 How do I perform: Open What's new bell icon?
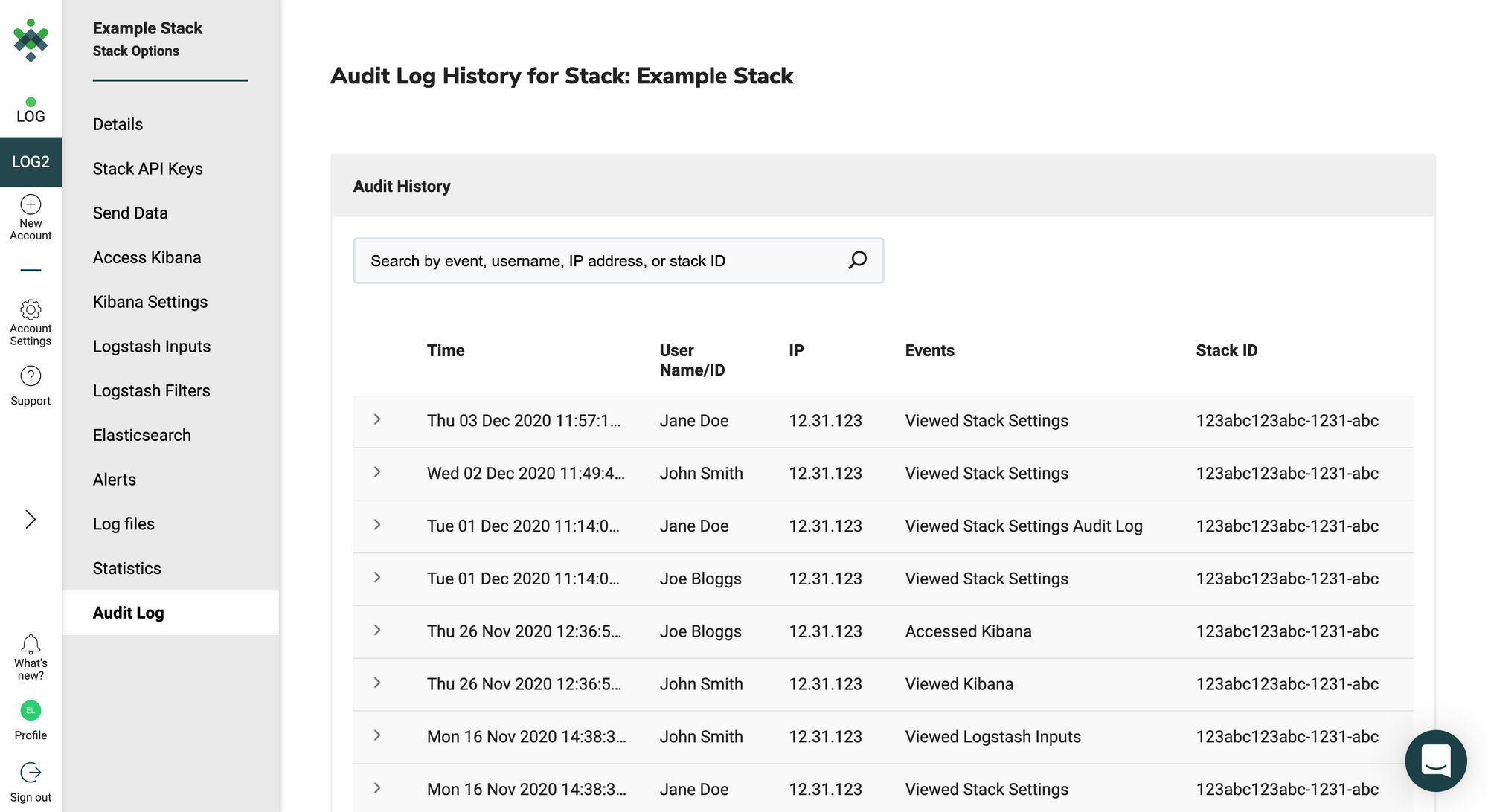tap(31, 644)
